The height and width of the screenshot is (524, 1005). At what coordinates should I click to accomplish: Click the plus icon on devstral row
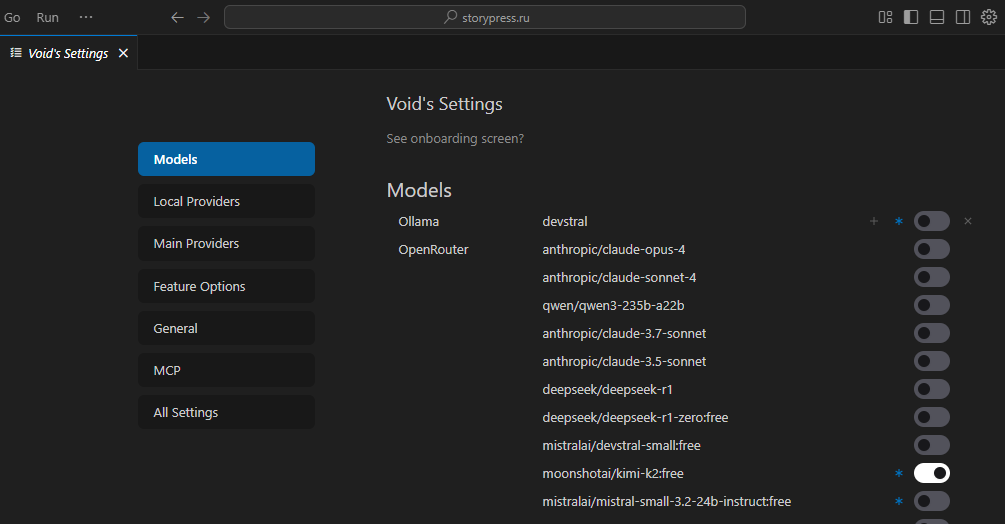[874, 221]
